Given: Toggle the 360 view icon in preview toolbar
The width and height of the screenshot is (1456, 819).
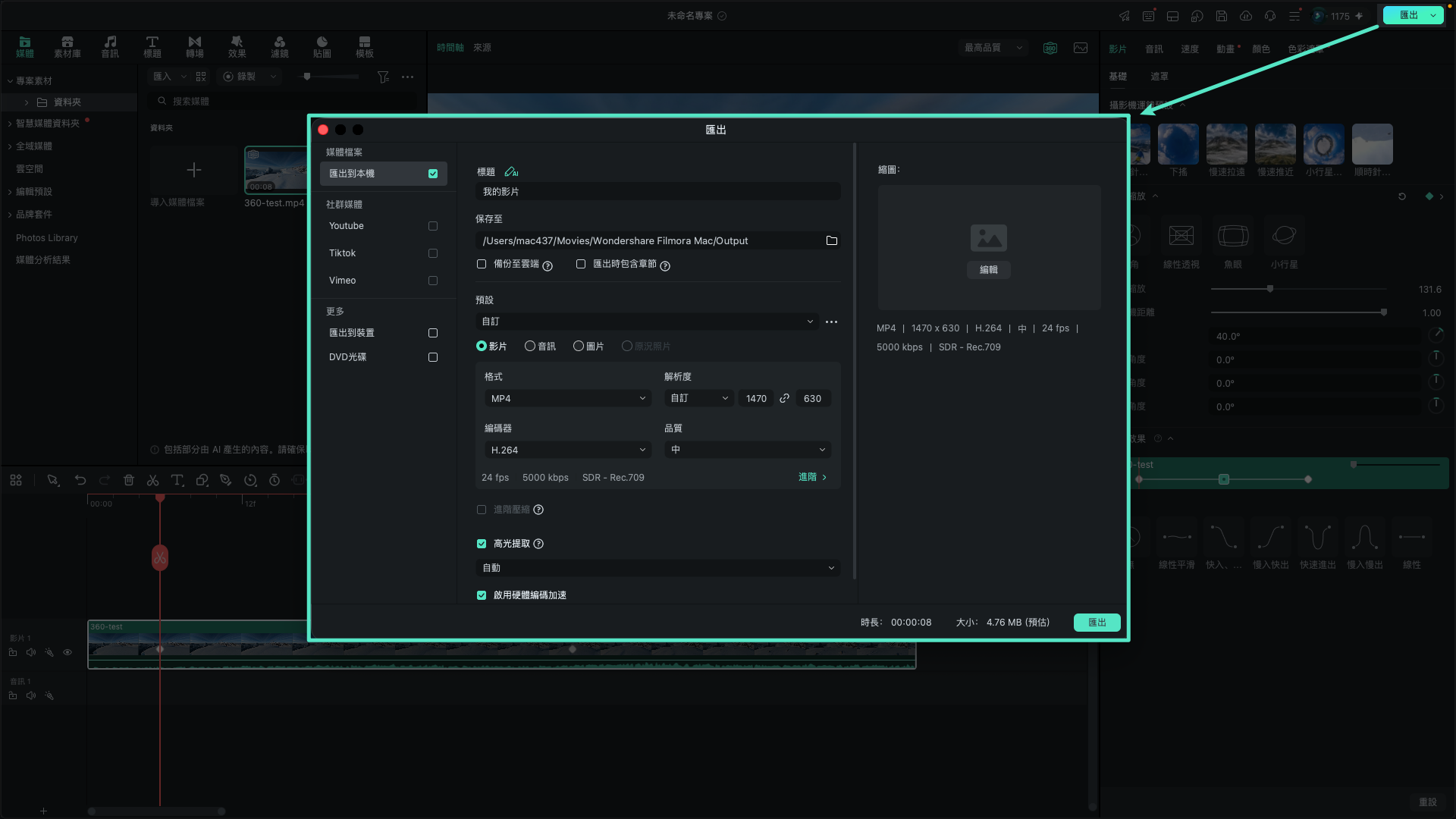Looking at the screenshot, I should [1050, 48].
